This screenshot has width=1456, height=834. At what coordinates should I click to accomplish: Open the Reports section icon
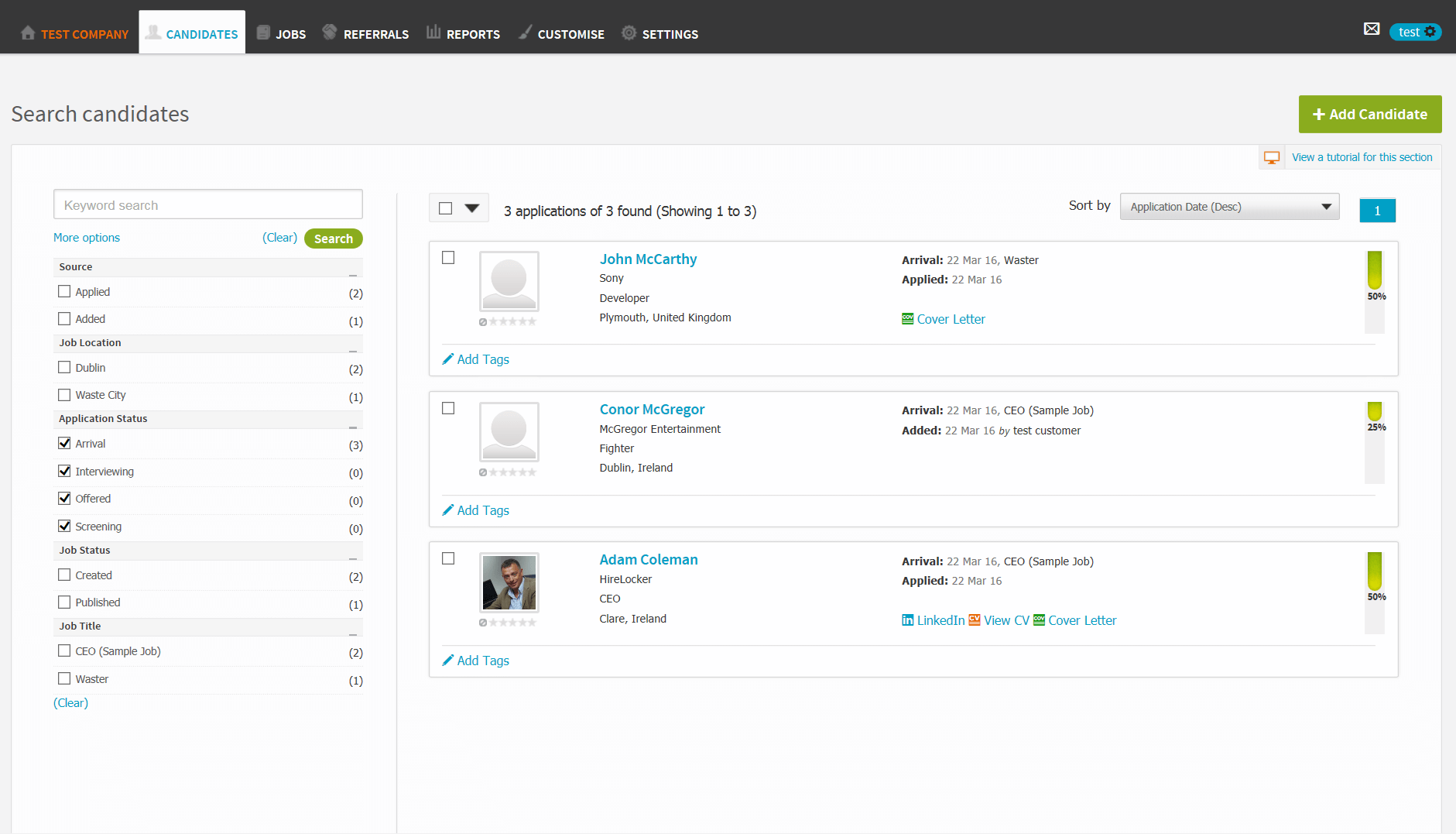(433, 33)
